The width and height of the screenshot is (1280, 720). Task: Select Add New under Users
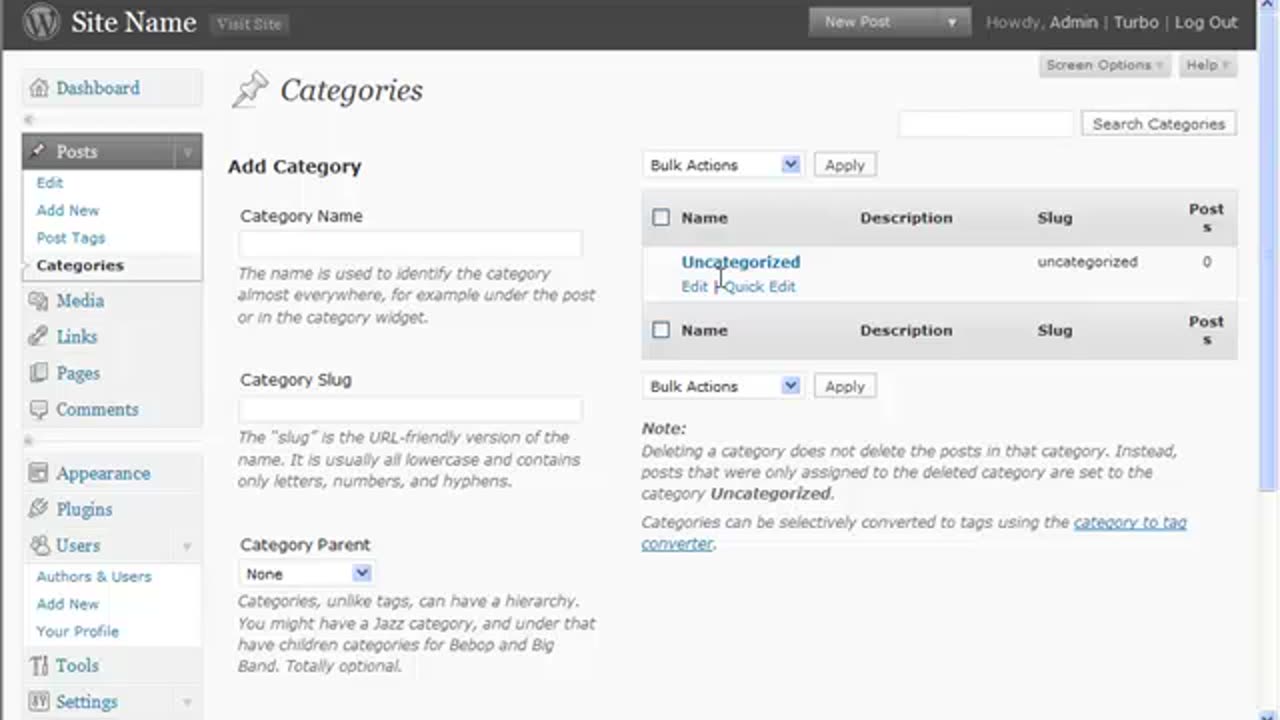68,604
